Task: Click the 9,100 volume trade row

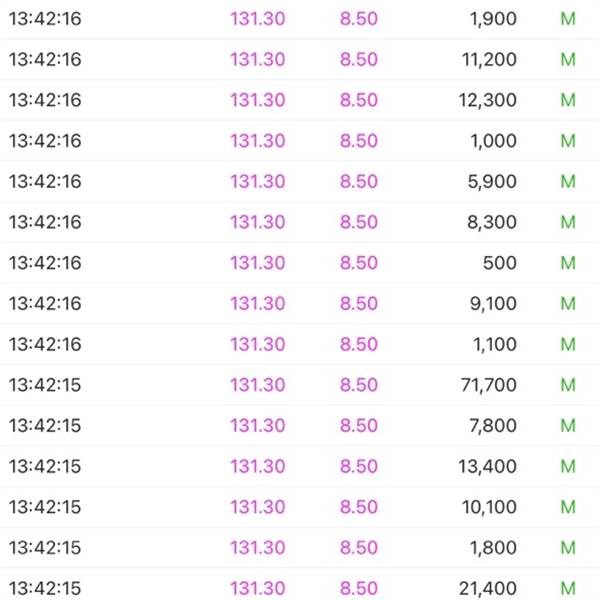Action: coord(493,303)
